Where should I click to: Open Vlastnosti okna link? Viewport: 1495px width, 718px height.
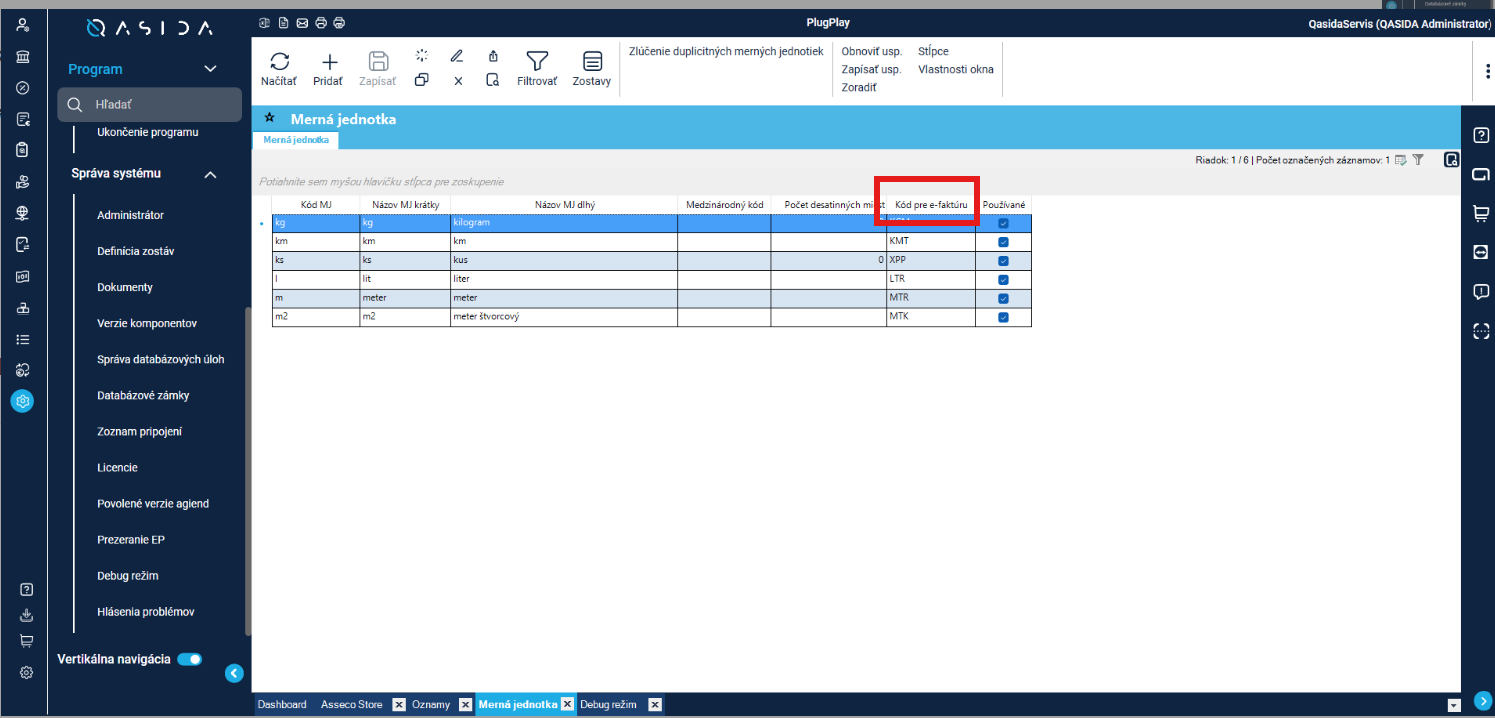956,69
